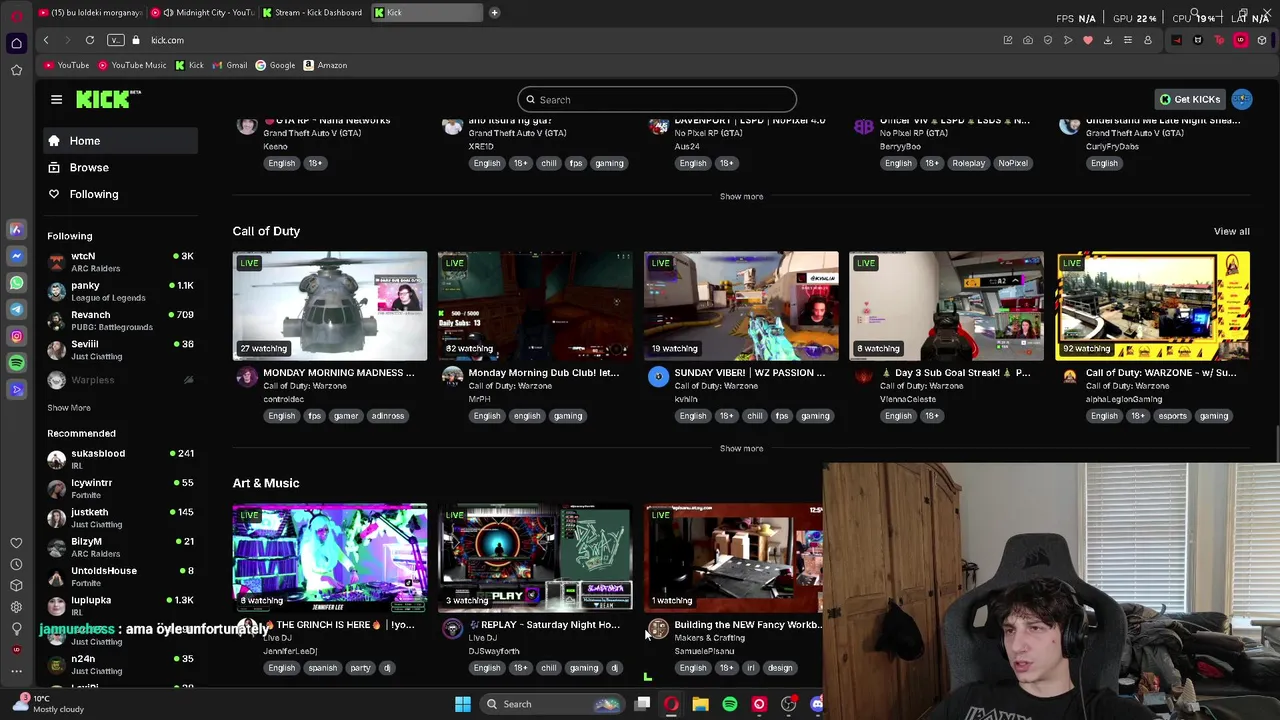The height and width of the screenshot is (720, 1280).
Task: Open Gmail bookmark
Action: point(229,65)
